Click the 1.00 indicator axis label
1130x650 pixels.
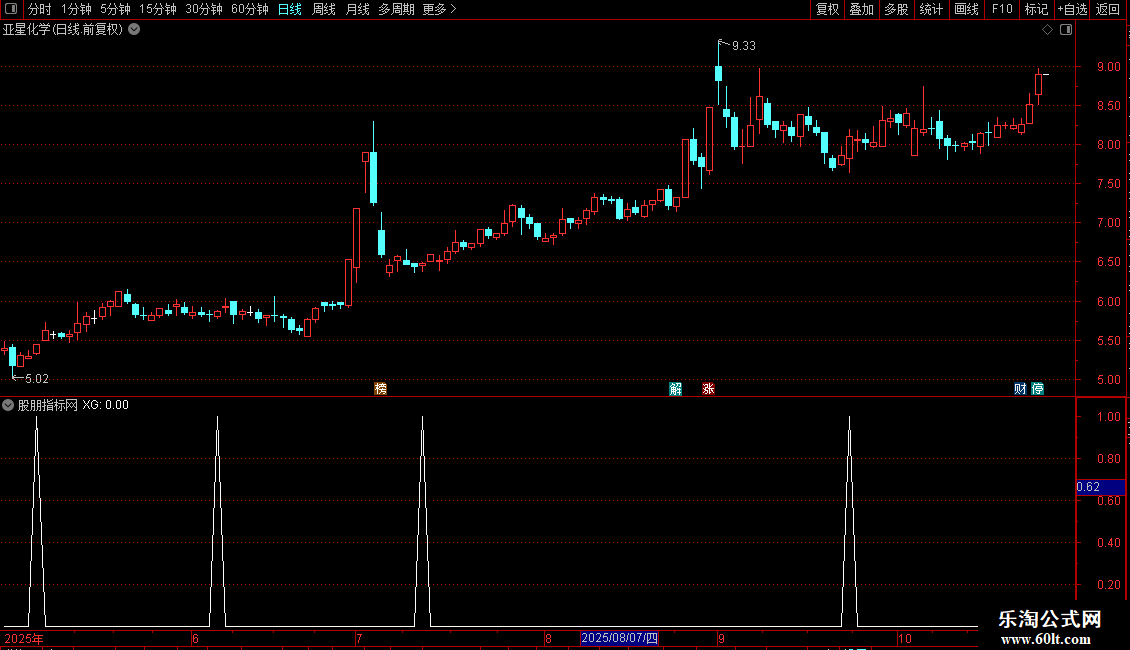(1108, 417)
